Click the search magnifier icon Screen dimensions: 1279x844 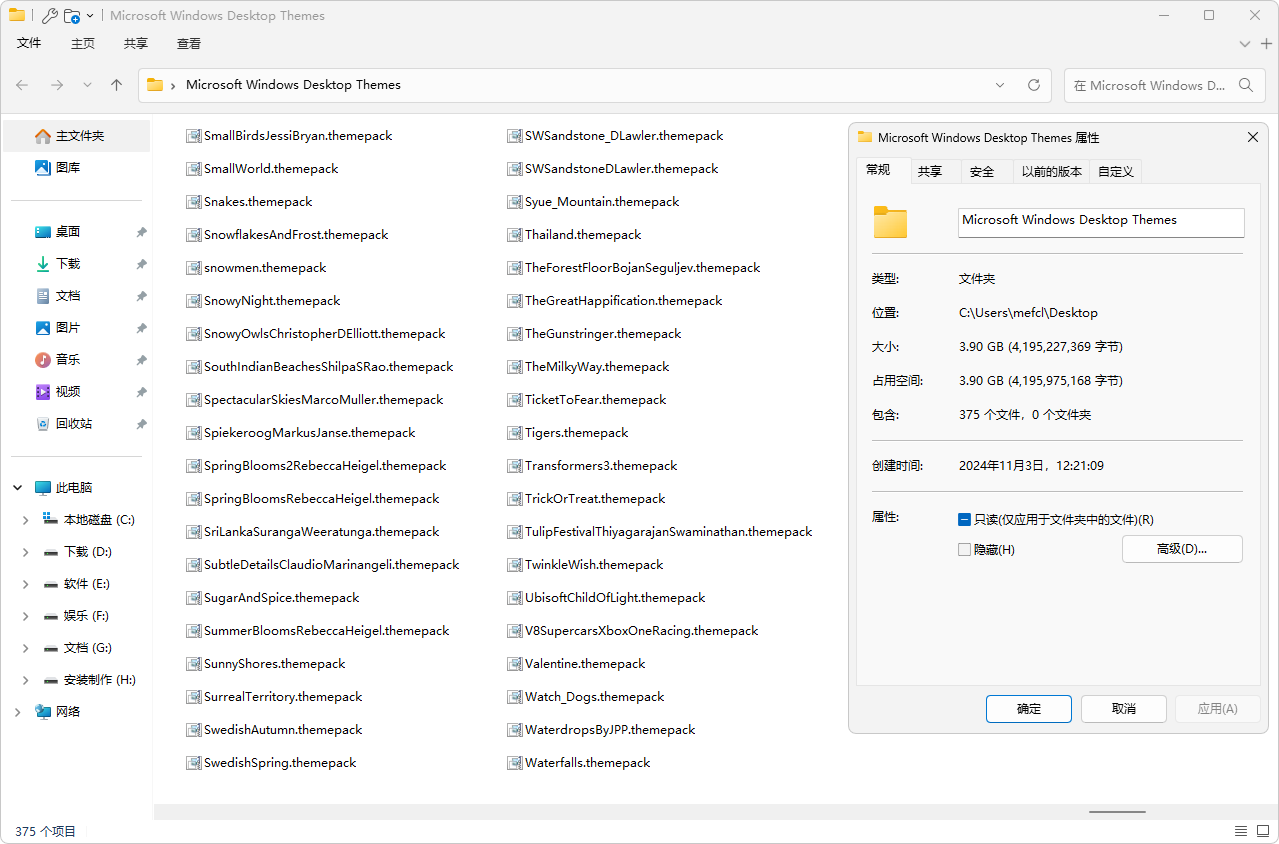[x=1246, y=85]
